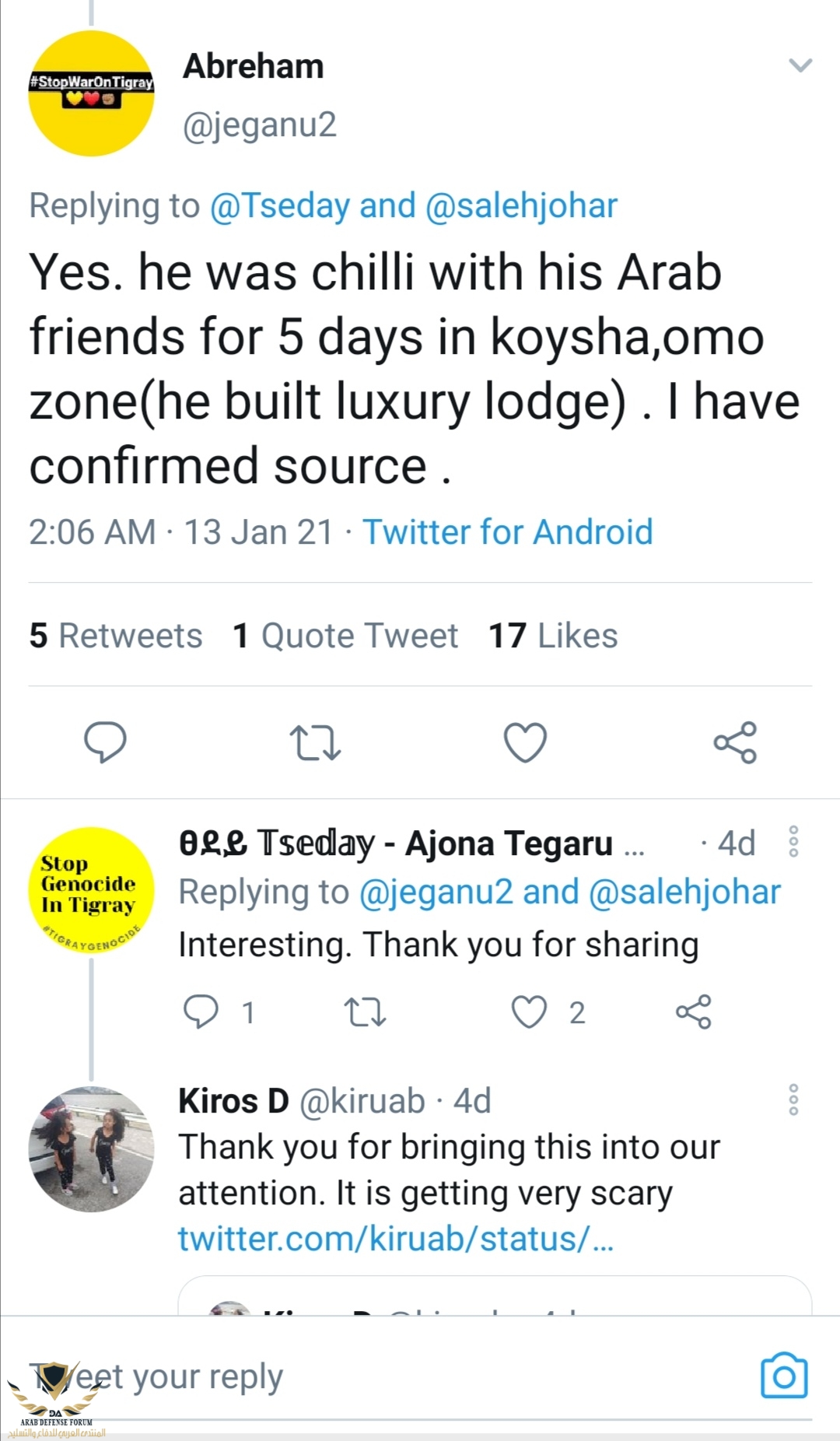Share Abreham's main tweet
The height and width of the screenshot is (1441, 840).
point(735,742)
